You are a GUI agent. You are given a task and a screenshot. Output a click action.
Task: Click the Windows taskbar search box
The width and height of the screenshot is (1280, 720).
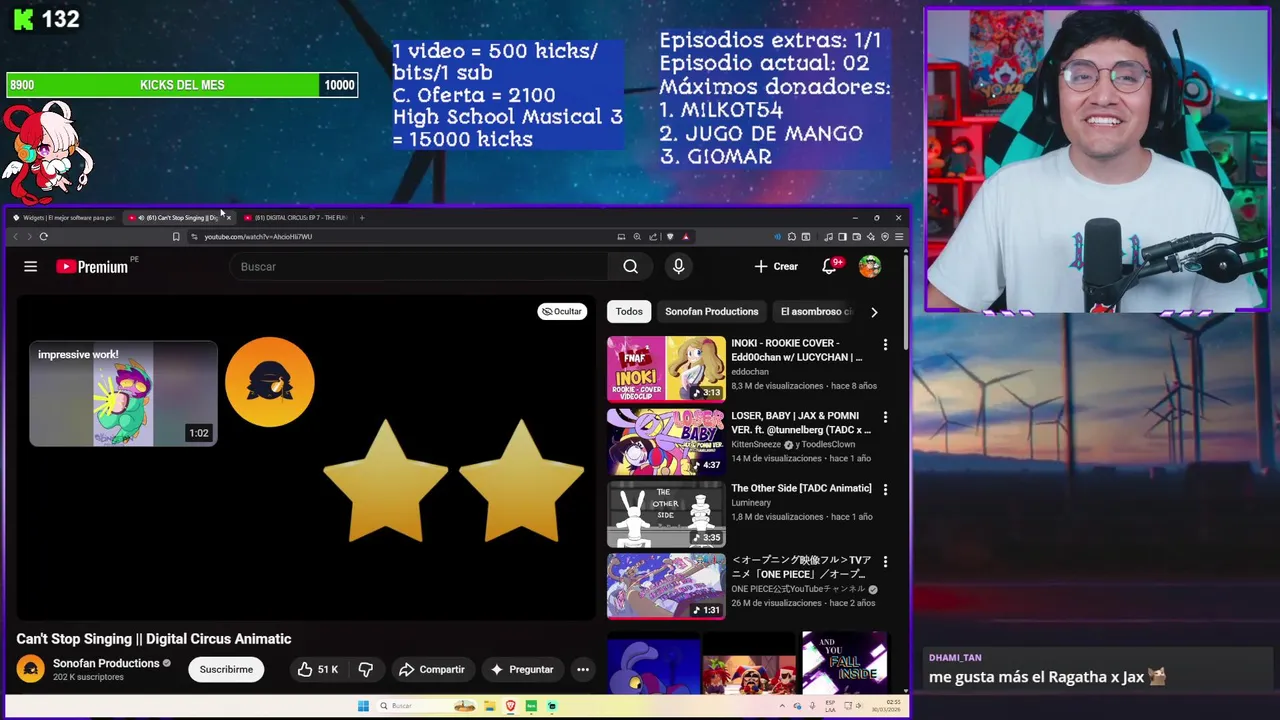(x=425, y=706)
